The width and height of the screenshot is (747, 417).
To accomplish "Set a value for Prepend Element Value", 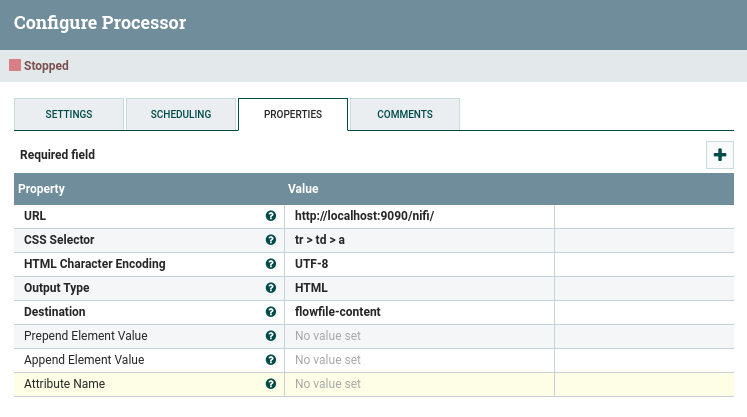I will [x=419, y=336].
